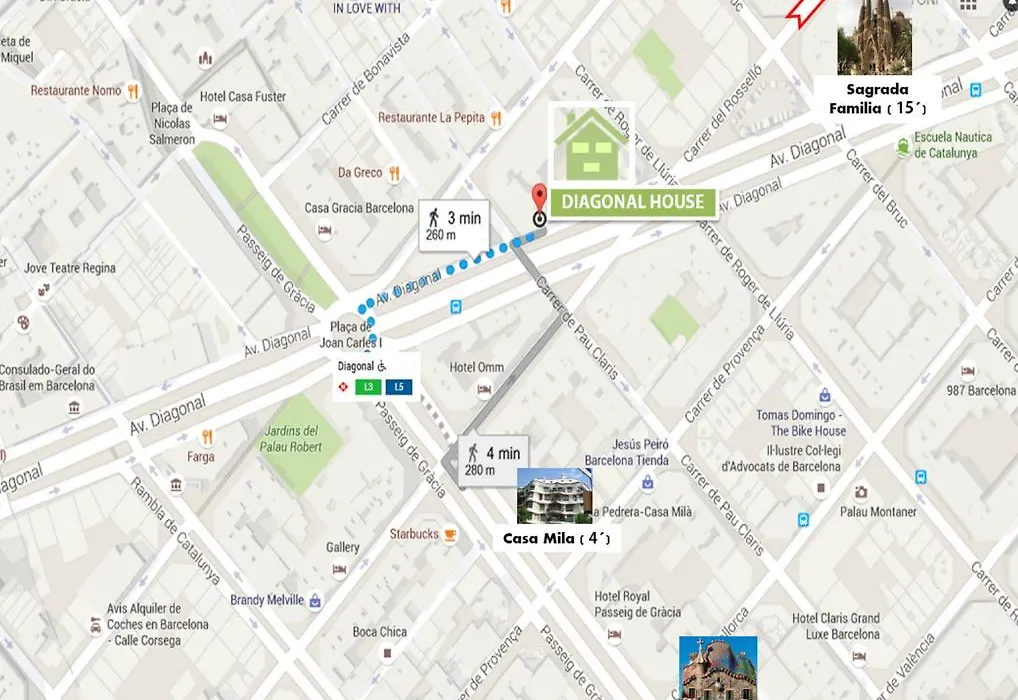The height and width of the screenshot is (700, 1018).
Task: Click the Hotel Omm bed icon
Action: pyautogui.click(x=484, y=390)
